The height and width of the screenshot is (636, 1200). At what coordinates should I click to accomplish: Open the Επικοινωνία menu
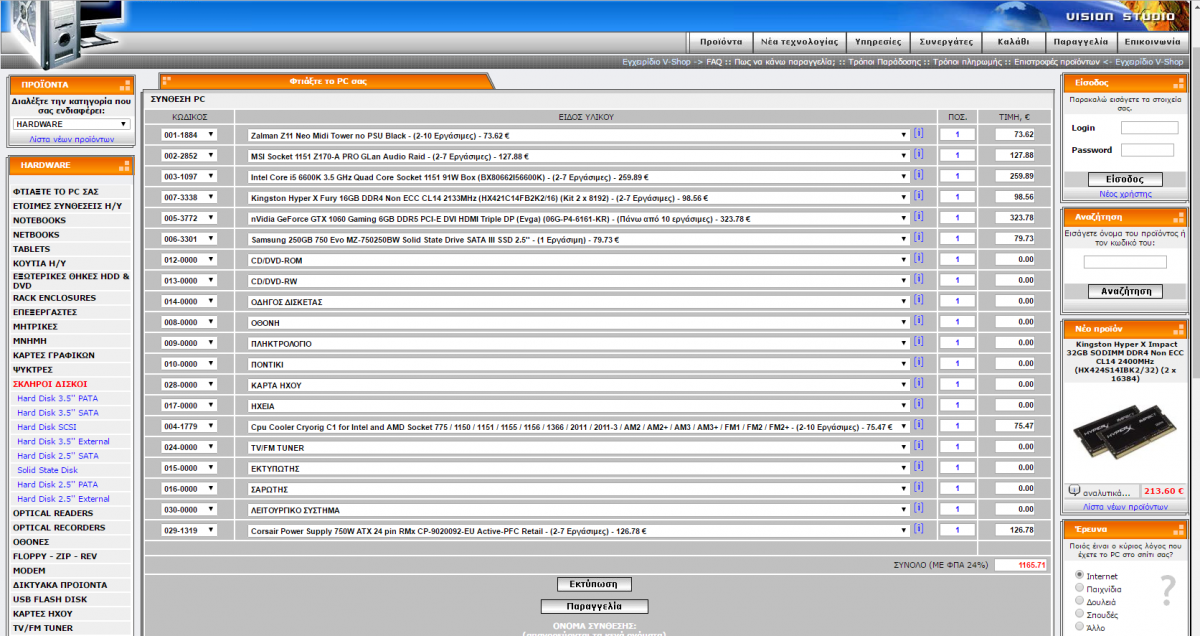tap(1153, 43)
